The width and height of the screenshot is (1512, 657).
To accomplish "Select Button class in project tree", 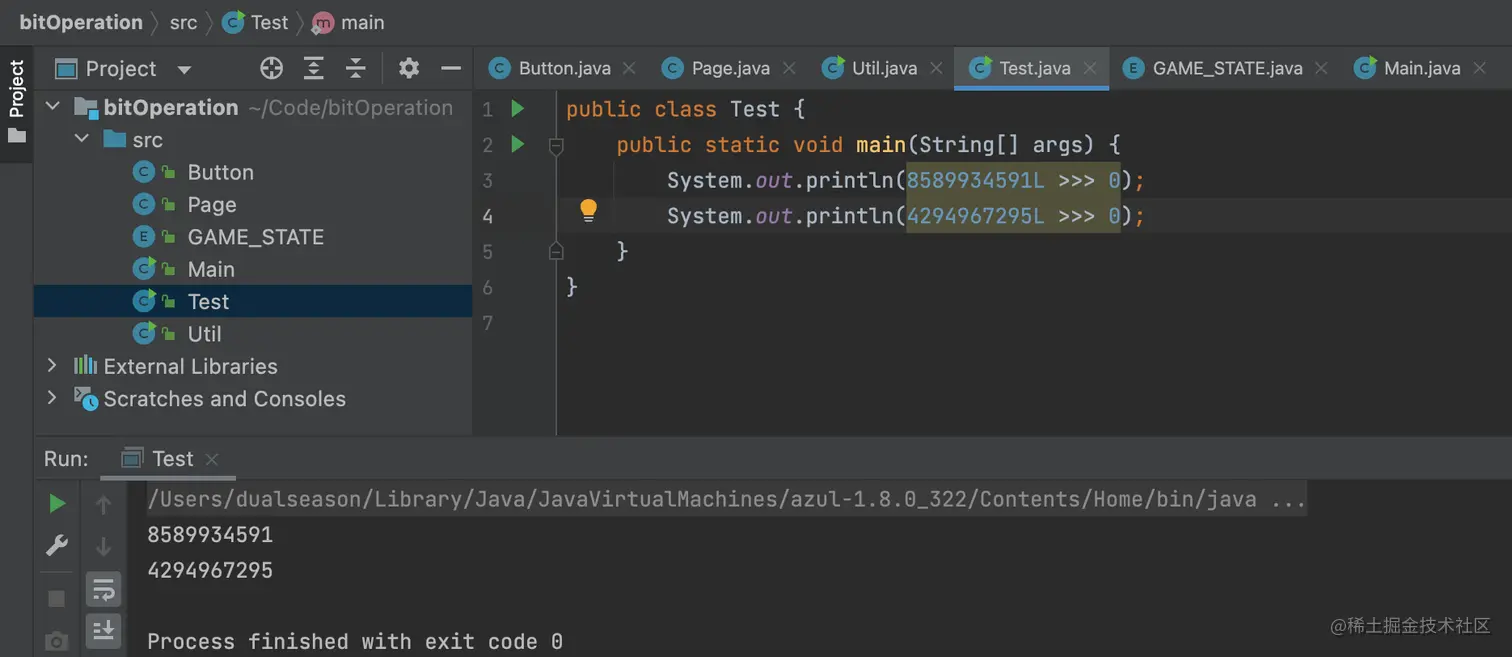I will [220, 172].
